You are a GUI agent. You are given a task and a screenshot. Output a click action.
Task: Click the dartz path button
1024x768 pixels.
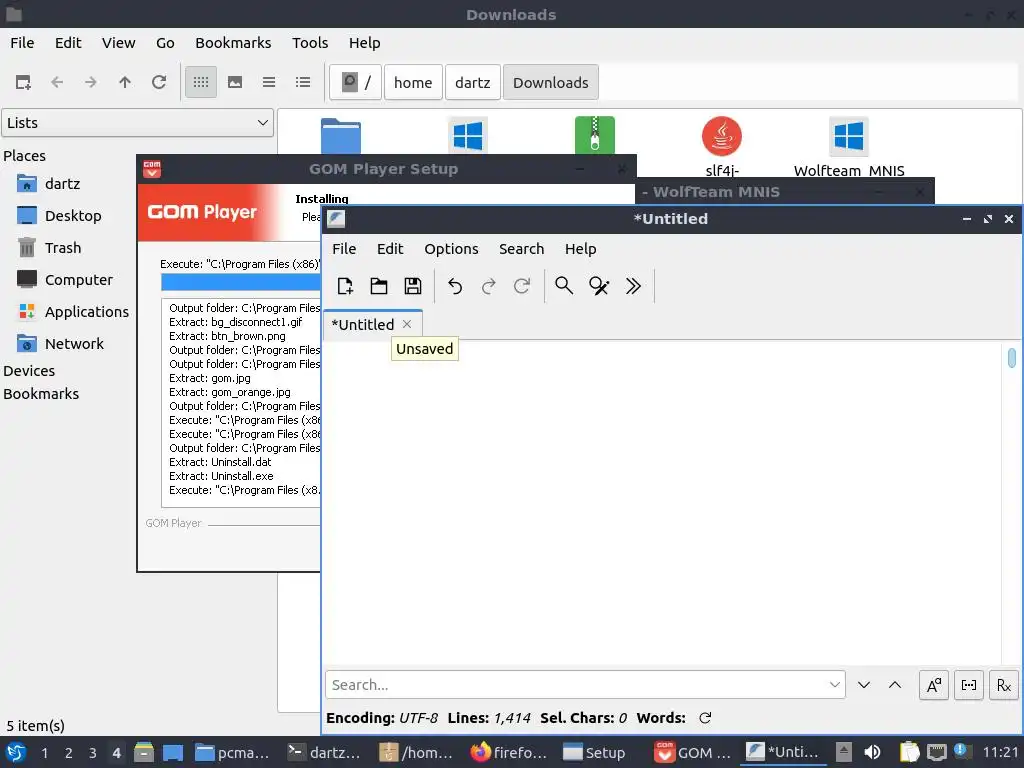pos(473,82)
